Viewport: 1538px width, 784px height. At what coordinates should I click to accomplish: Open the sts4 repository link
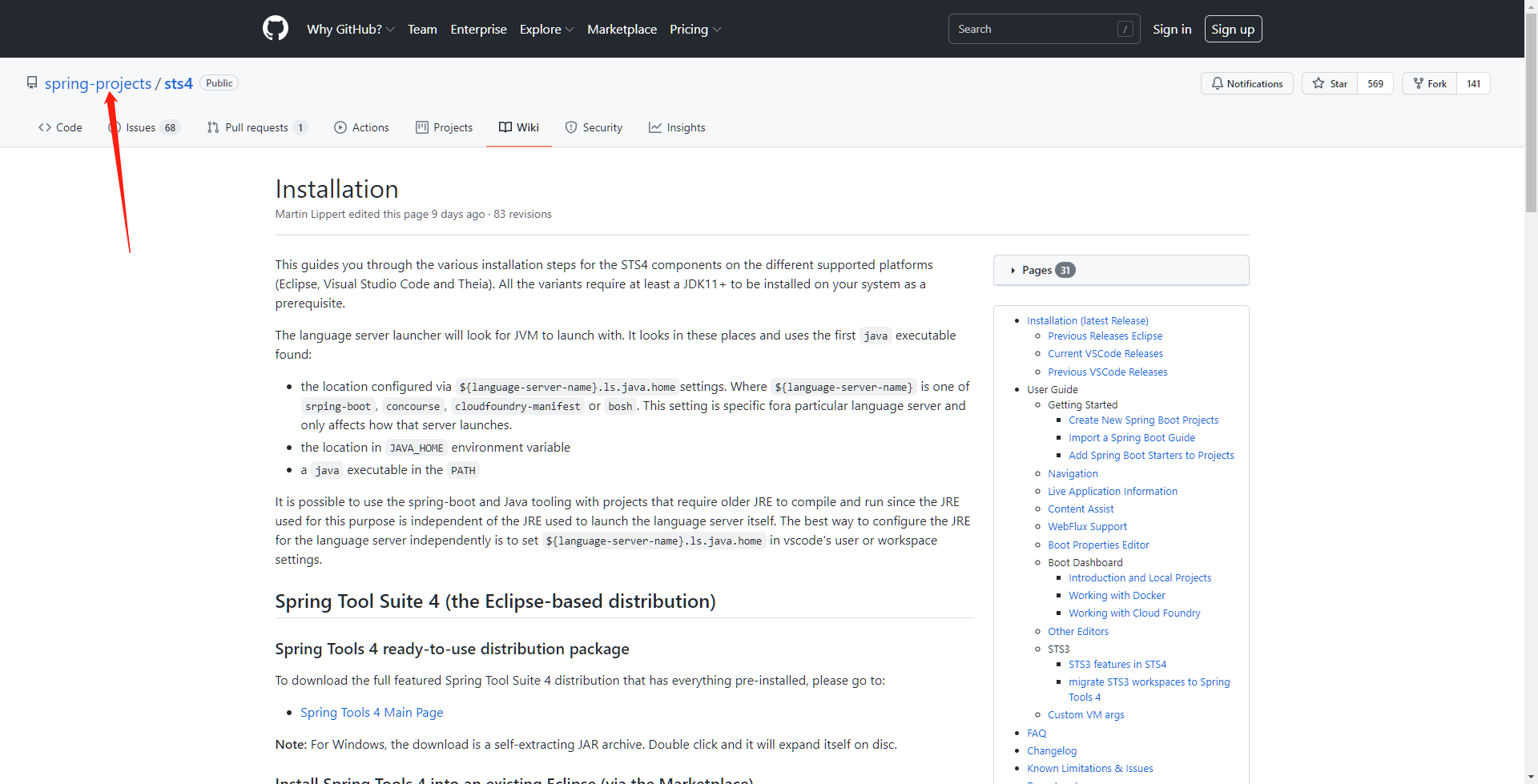179,83
